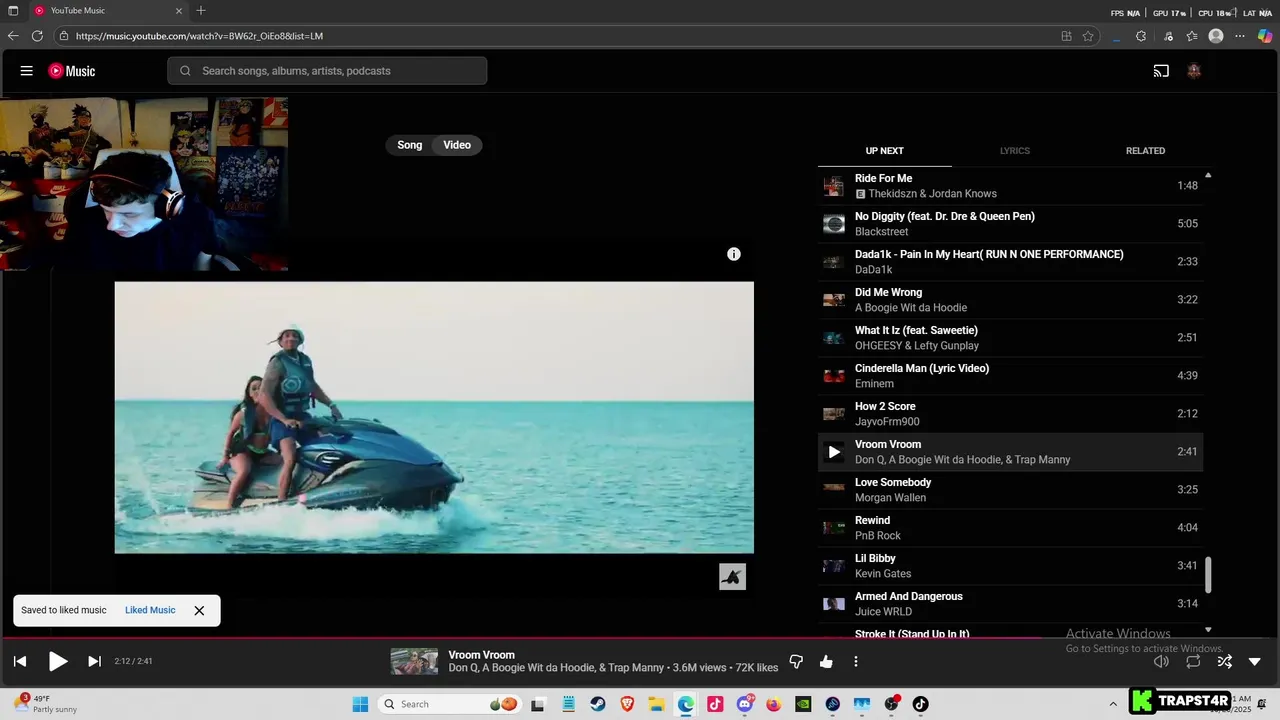Screen dimensions: 1280x720
Task: Play Lil Bibby by Kevin Gates
Action: (x=1010, y=566)
